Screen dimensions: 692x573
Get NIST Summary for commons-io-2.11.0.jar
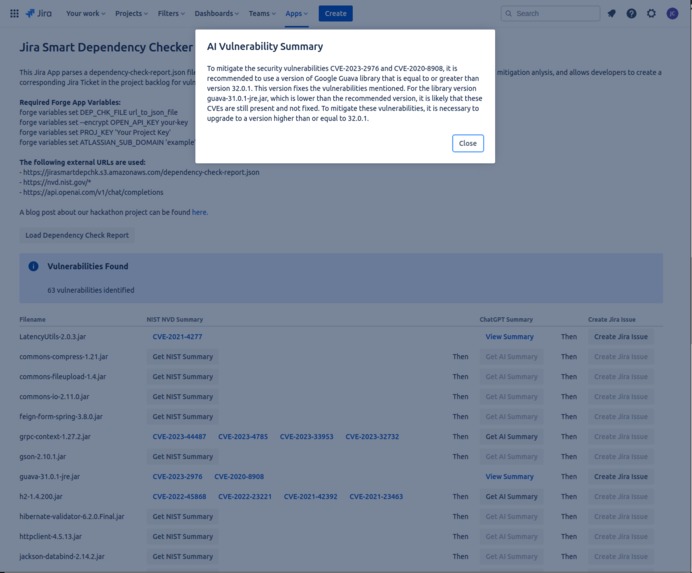(183, 397)
